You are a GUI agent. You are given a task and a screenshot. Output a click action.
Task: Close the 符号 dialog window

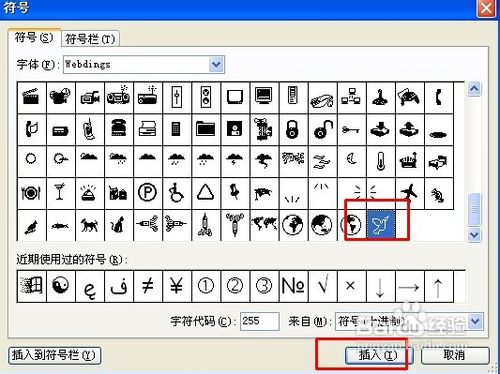(x=486, y=8)
